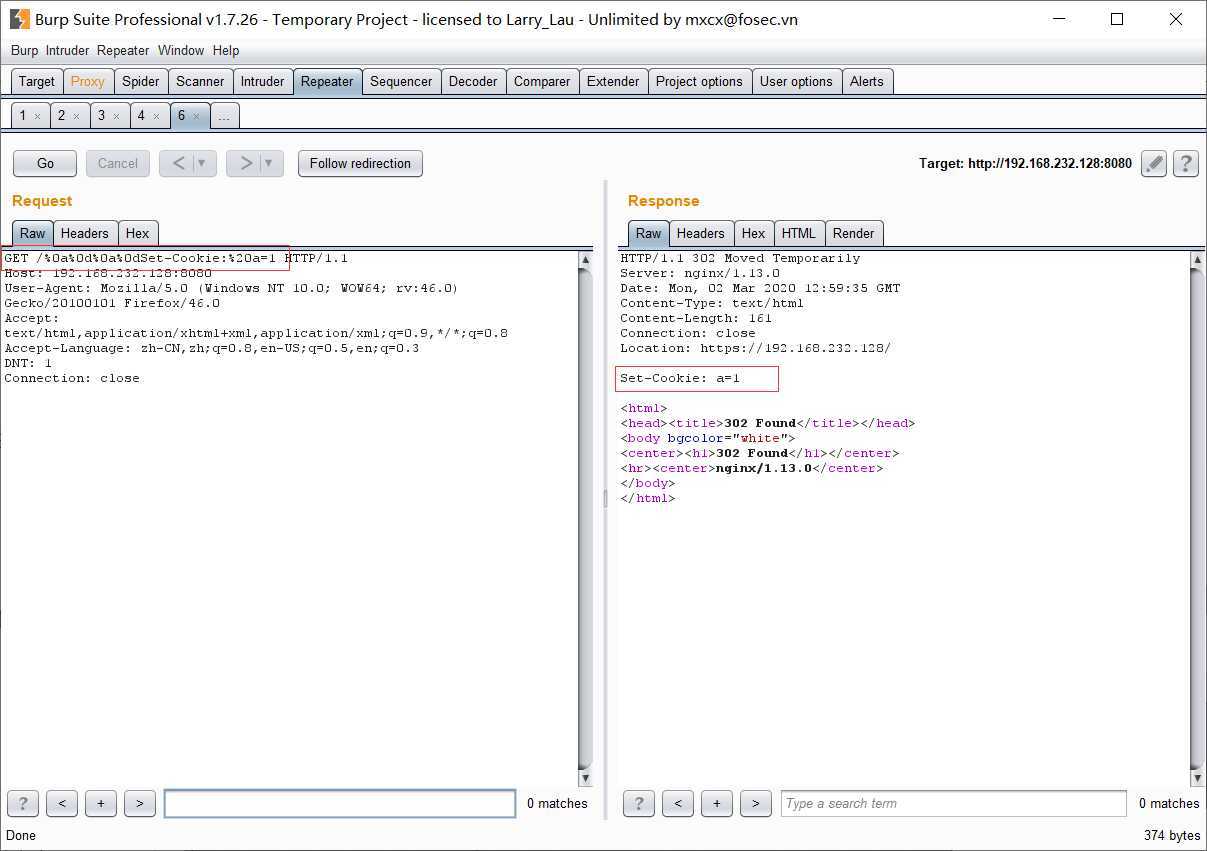Click the Burp Suite title bar logo

coord(19,19)
